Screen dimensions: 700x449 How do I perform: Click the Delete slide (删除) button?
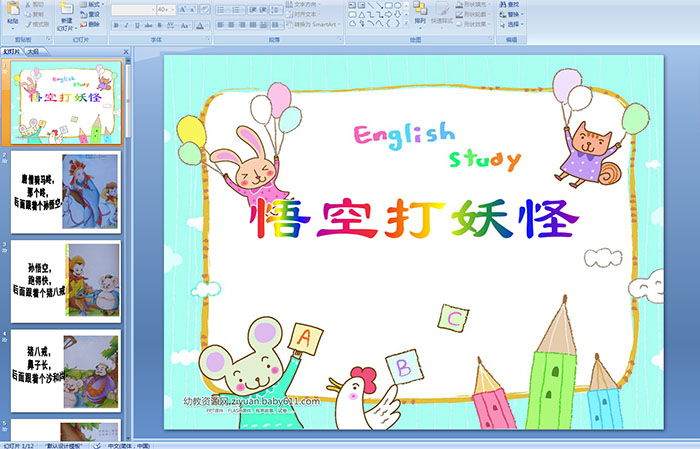point(90,24)
